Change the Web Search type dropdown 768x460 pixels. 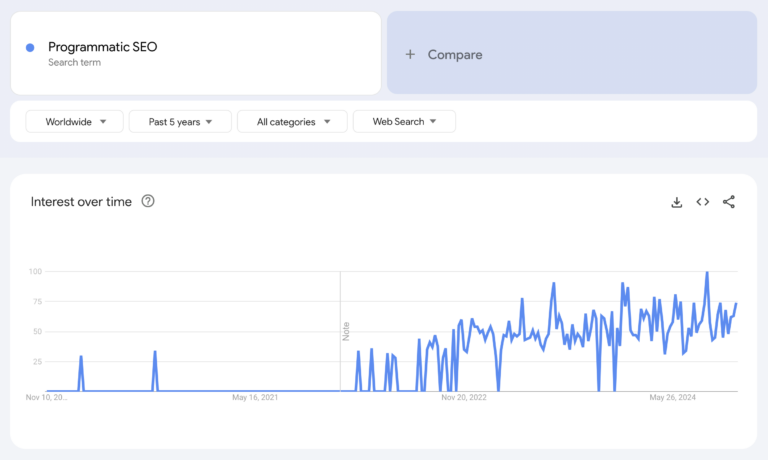(404, 122)
